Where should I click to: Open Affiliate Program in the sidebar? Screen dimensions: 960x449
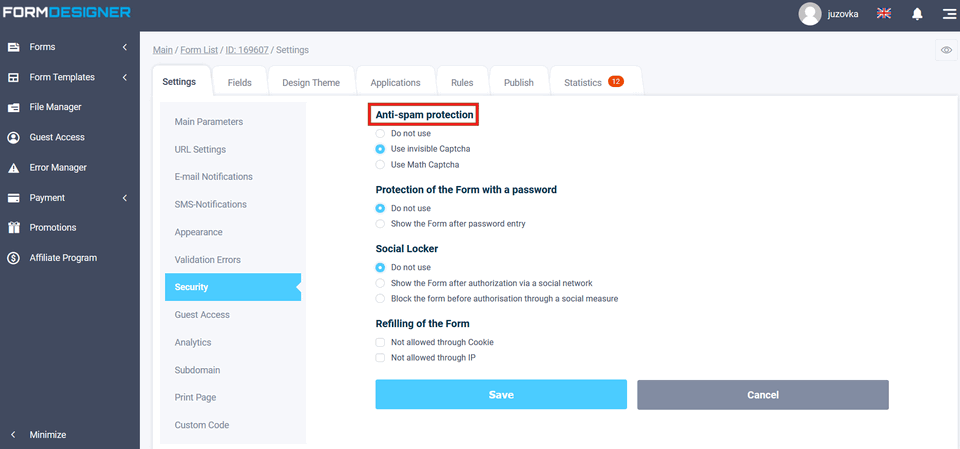62,257
